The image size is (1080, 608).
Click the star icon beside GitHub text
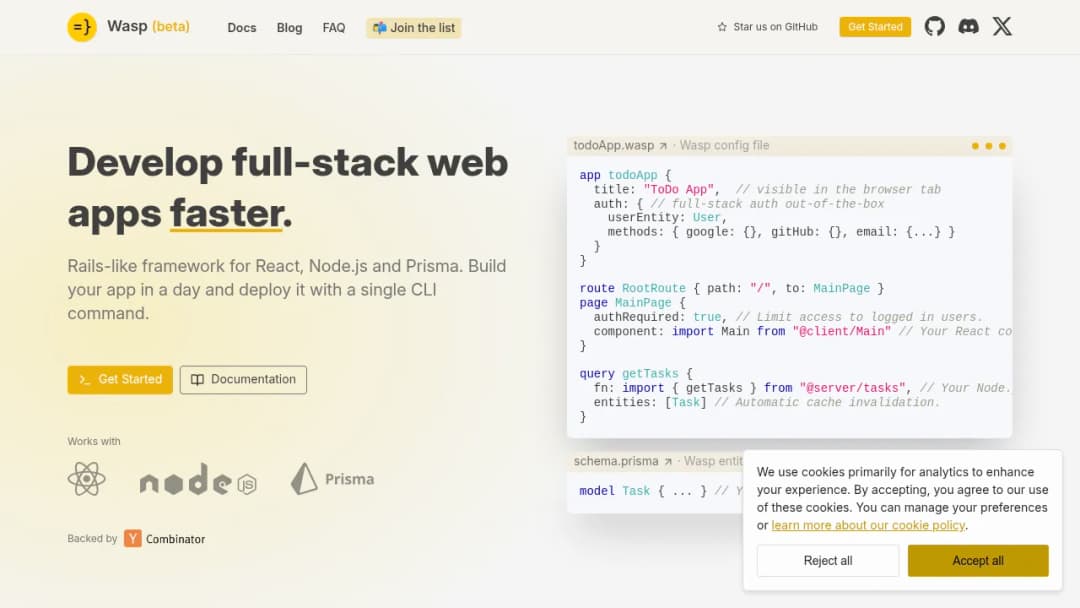(722, 27)
